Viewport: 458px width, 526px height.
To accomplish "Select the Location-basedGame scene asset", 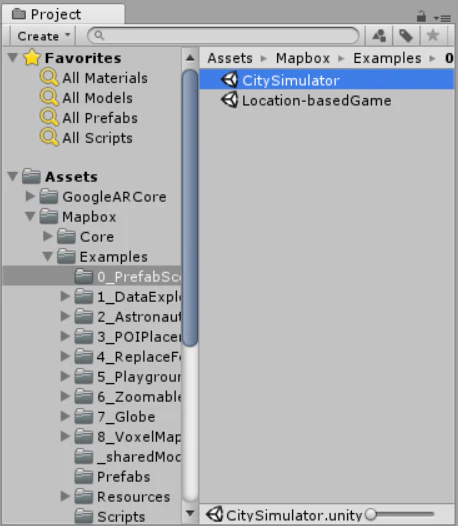I will [x=327, y=100].
